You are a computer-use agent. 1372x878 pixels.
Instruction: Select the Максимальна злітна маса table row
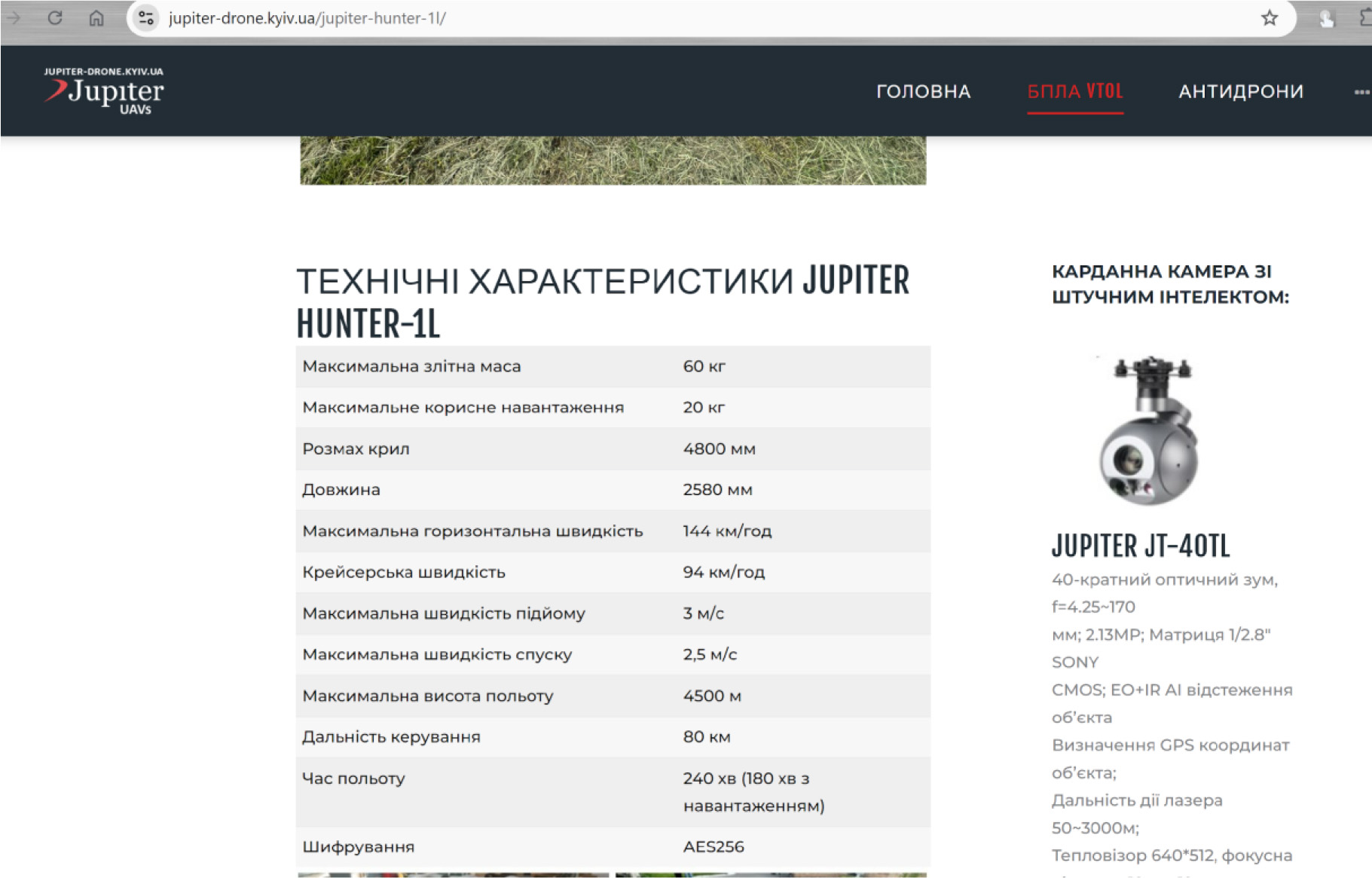point(613,366)
